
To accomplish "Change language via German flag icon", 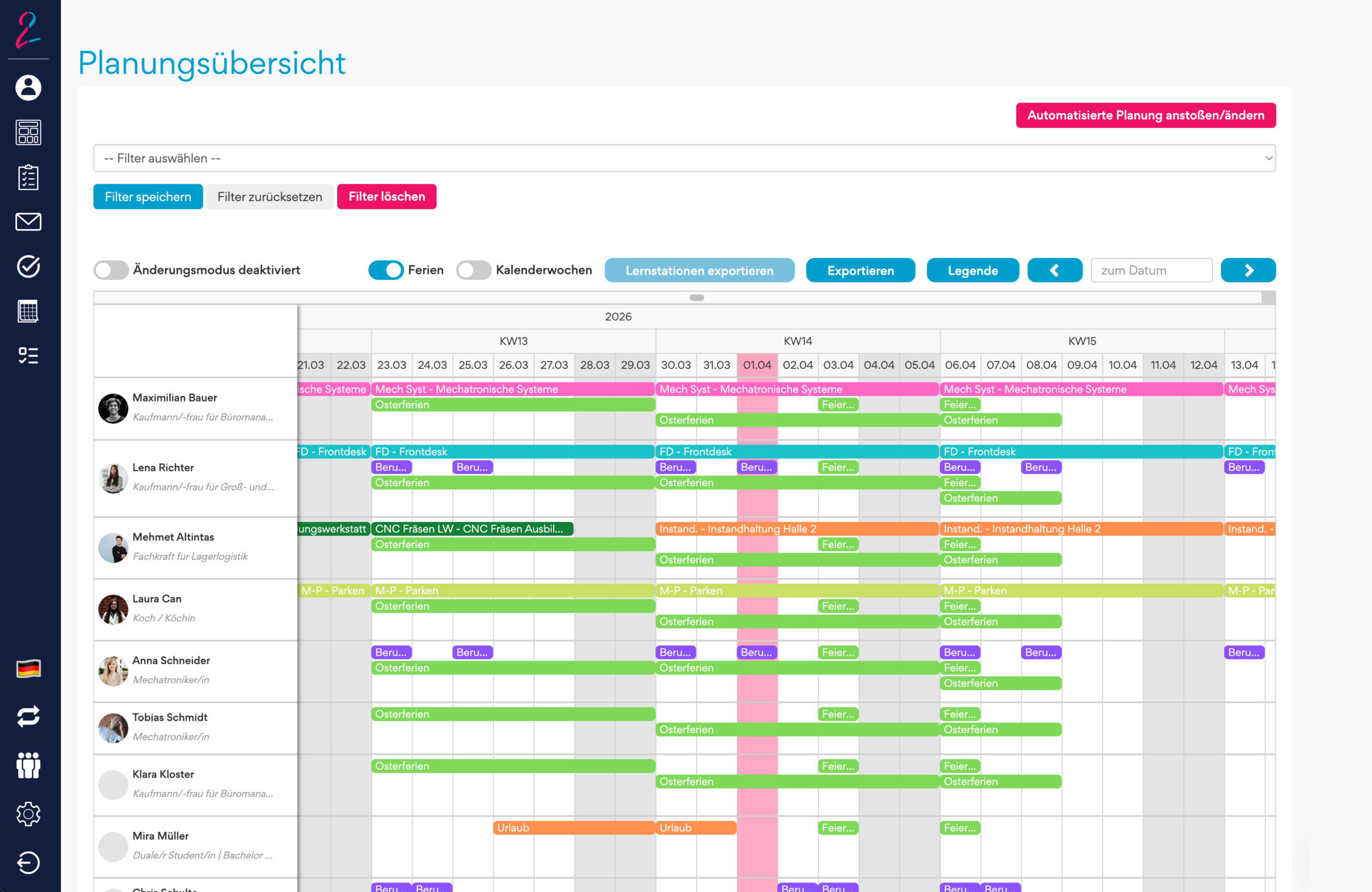I will (28, 669).
